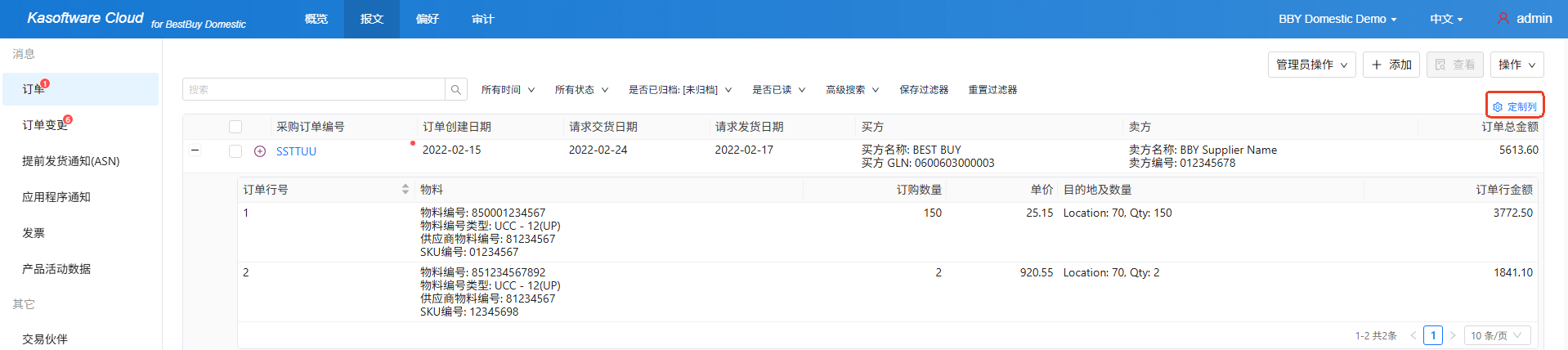The height and width of the screenshot is (350, 1568).
Task: Select 订单变更 in the sidebar
Action: pyautogui.click(x=45, y=125)
